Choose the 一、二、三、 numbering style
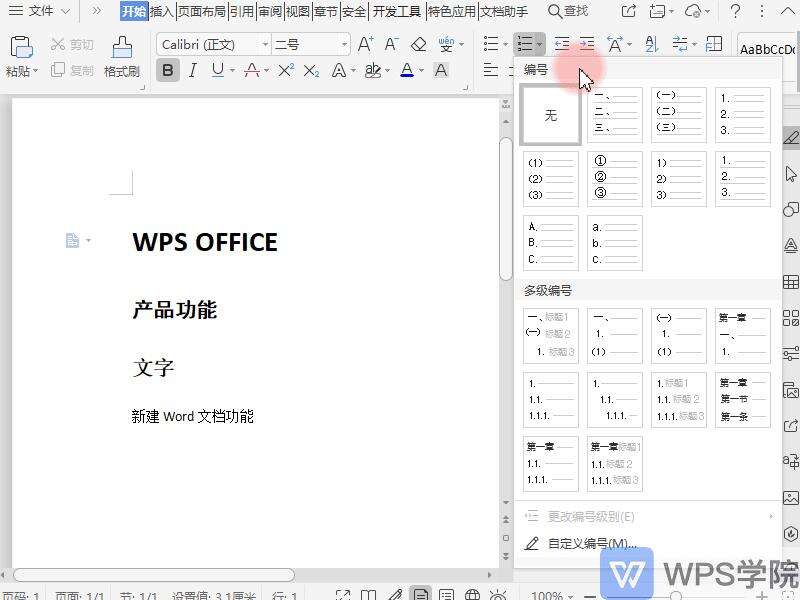This screenshot has height=600, width=800. point(614,115)
